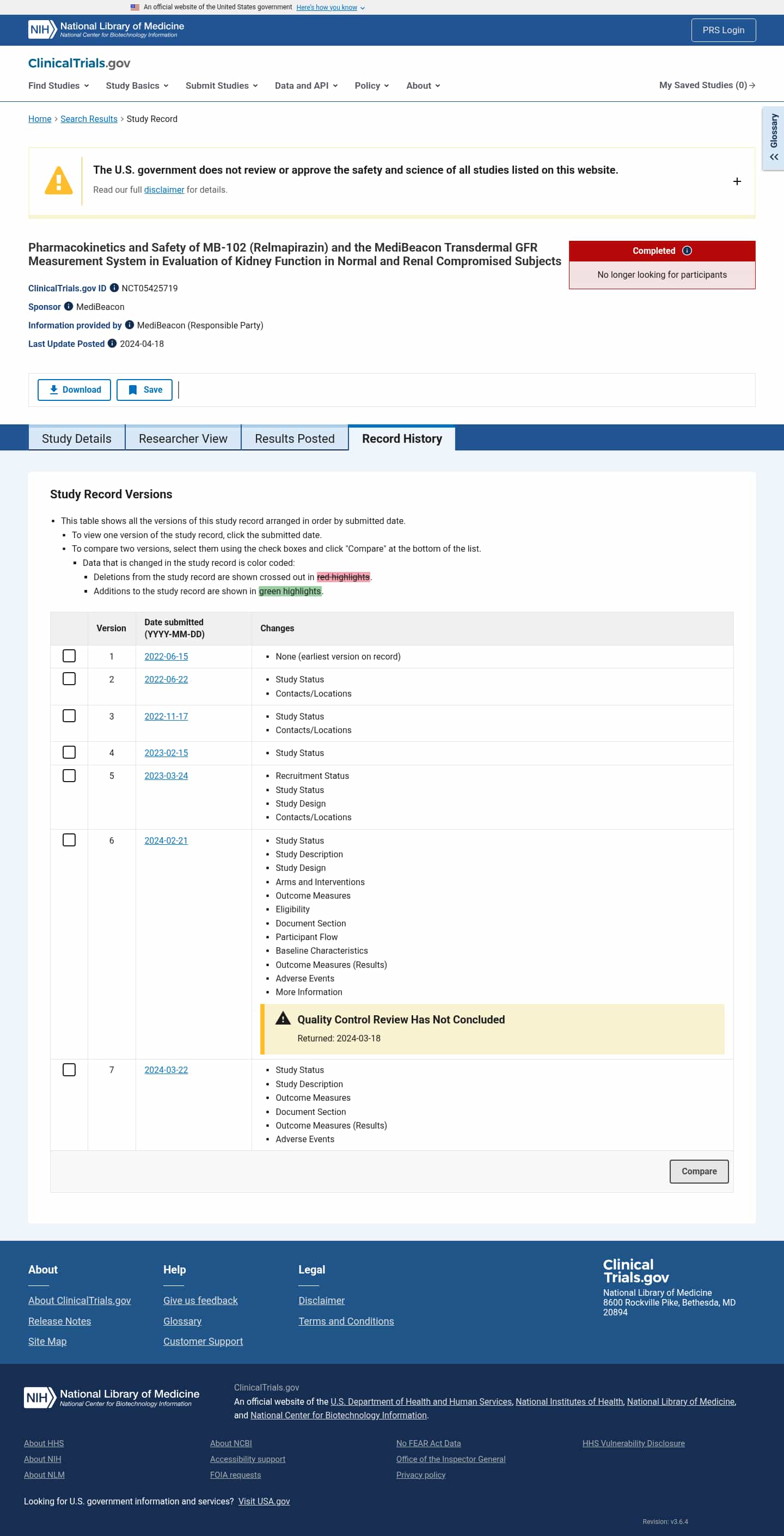Screen dimensions: 784x1536
Task: View the 2022-11-17 version
Action: click(x=166, y=716)
